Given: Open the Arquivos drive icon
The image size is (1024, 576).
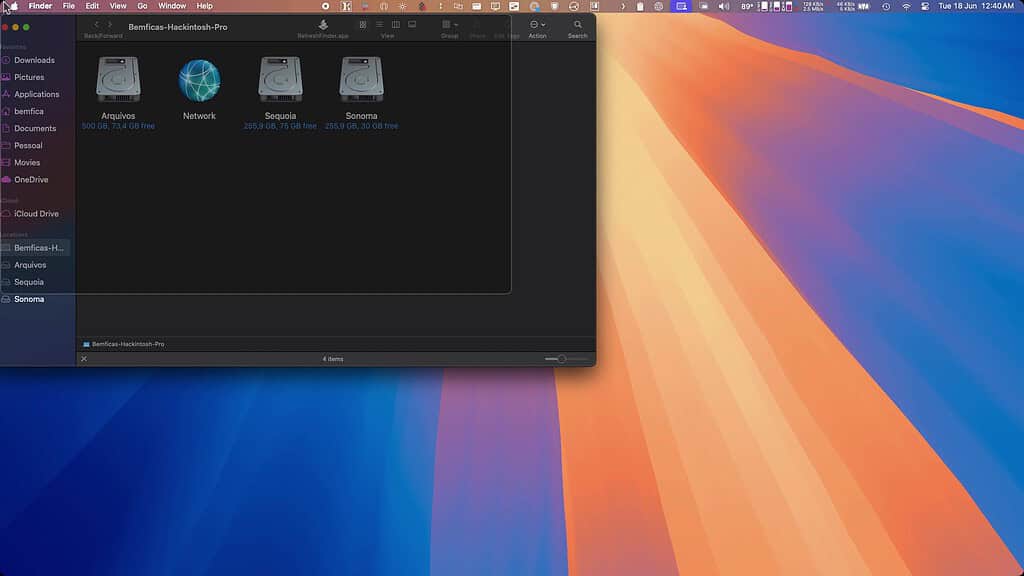Looking at the screenshot, I should [118, 80].
